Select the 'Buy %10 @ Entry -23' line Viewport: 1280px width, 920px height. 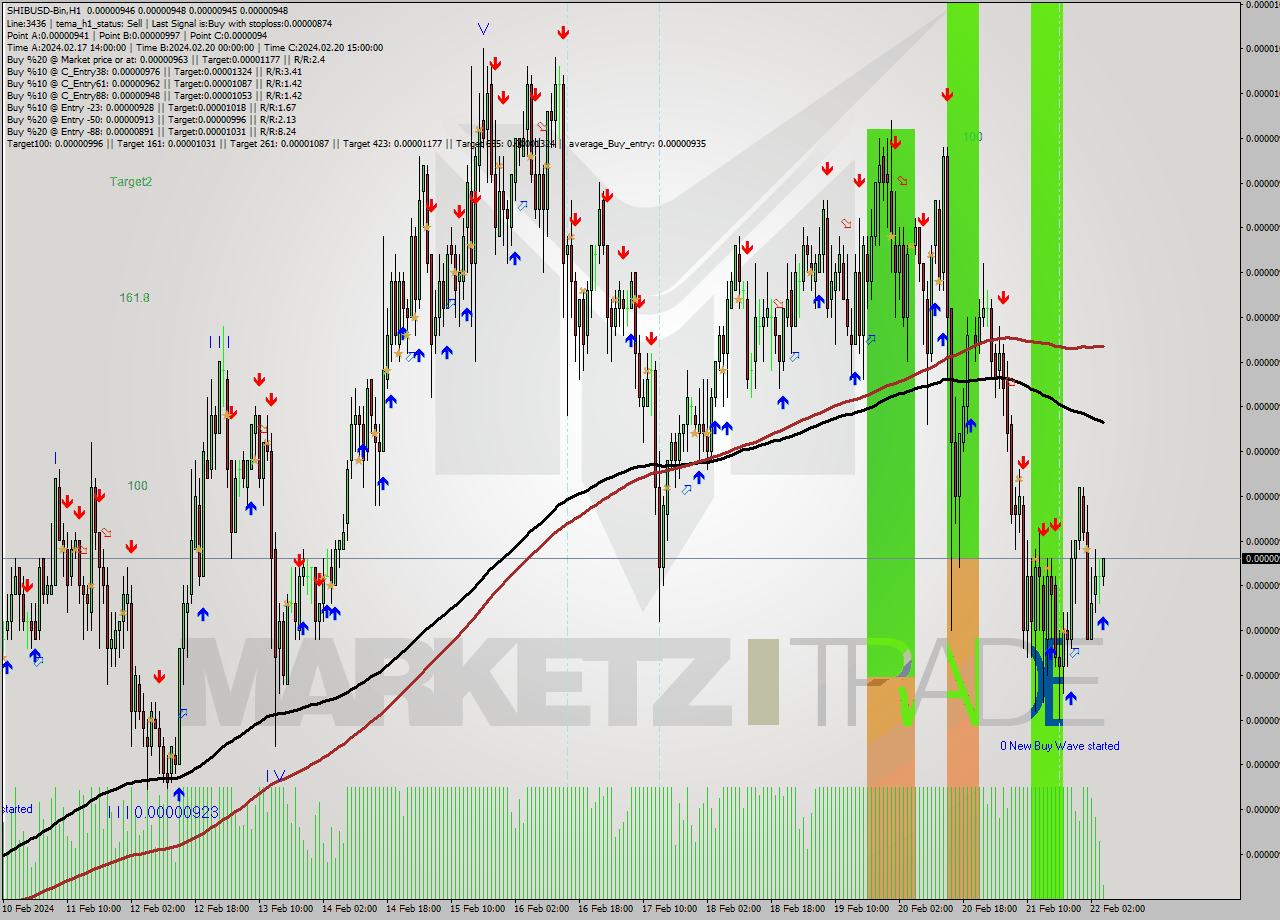pyautogui.click(x=151, y=107)
